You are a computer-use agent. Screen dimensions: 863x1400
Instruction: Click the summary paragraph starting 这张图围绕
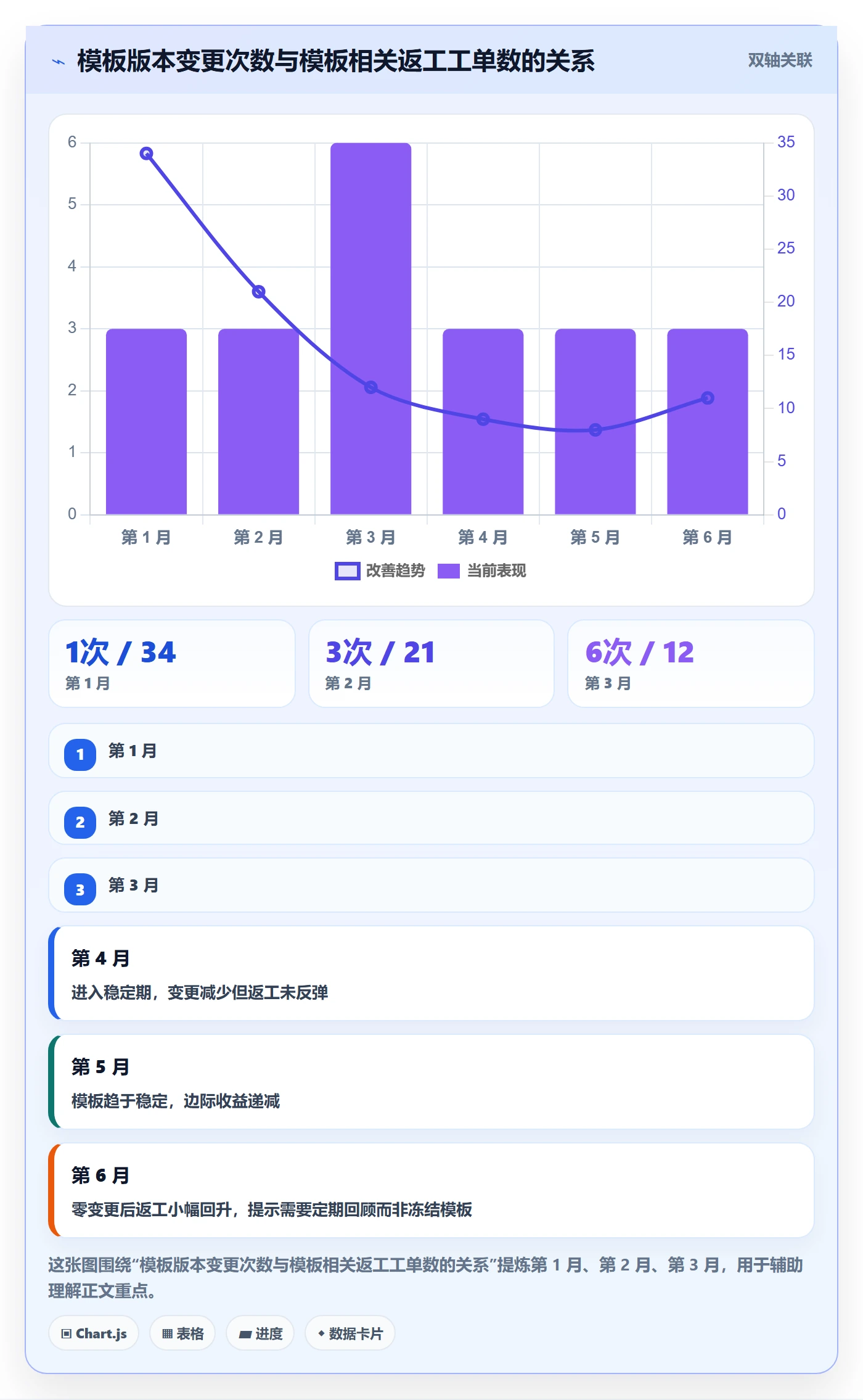[426, 1278]
